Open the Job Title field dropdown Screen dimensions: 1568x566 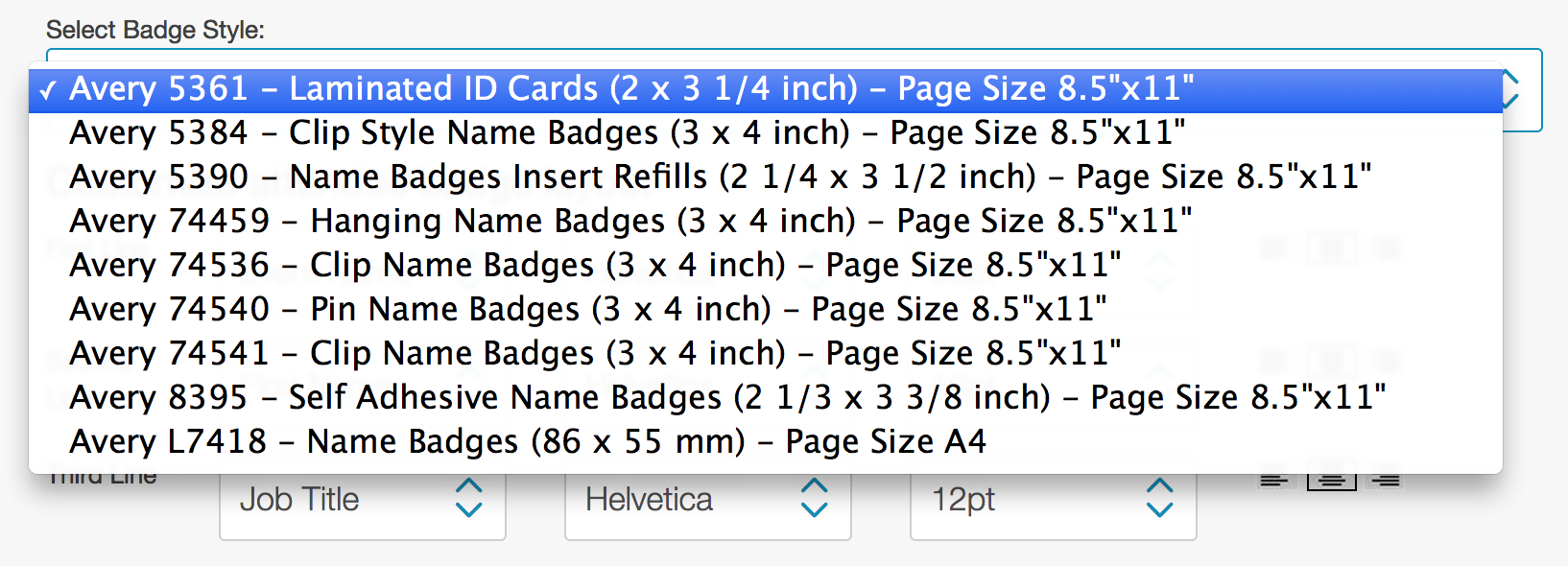pyautogui.click(x=363, y=499)
